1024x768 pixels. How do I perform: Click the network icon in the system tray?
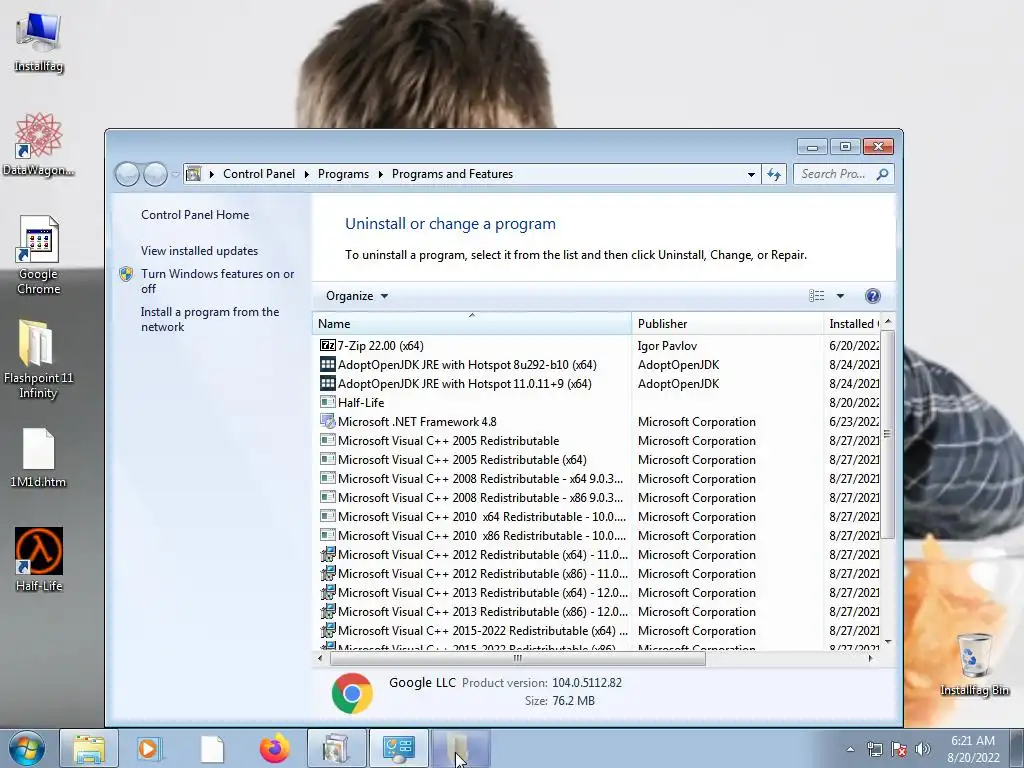874,749
